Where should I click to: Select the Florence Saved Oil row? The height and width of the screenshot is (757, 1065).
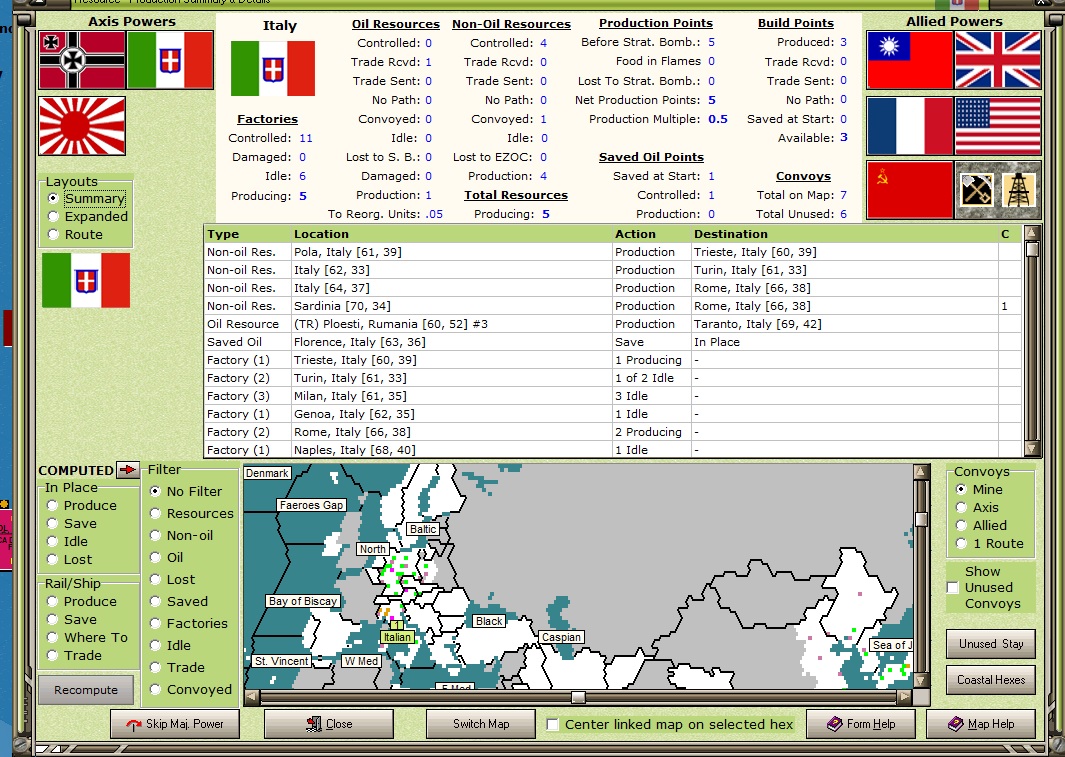tap(612, 342)
